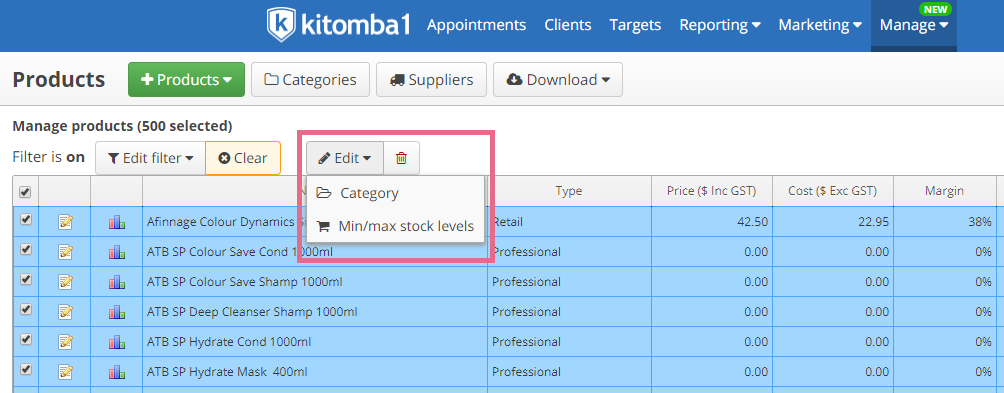The image size is (1004, 393).
Task: Open the Categories button
Action: [x=311, y=79]
